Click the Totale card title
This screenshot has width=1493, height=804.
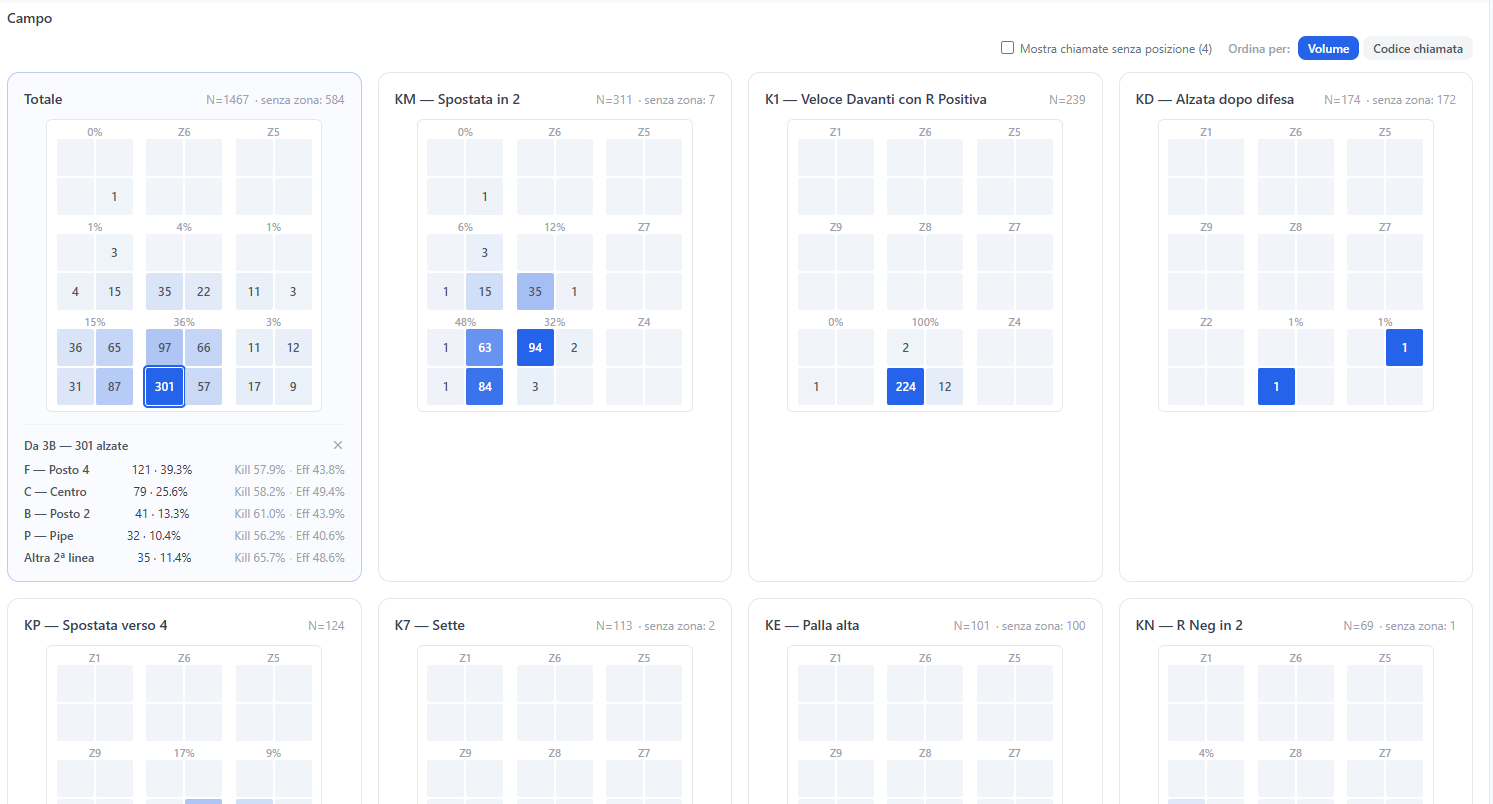coord(43,99)
